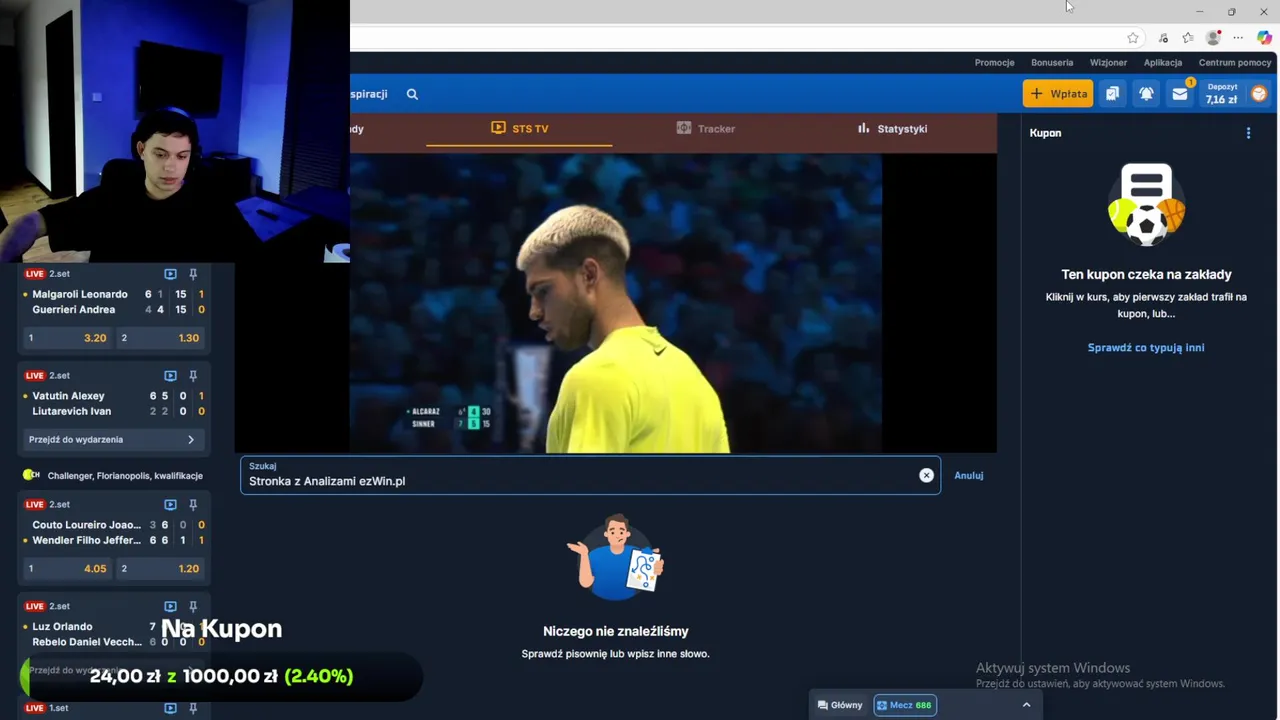Viewport: 1280px width, 720px height.
Task: Open Wizjoner in top menu
Action: 1108,62
